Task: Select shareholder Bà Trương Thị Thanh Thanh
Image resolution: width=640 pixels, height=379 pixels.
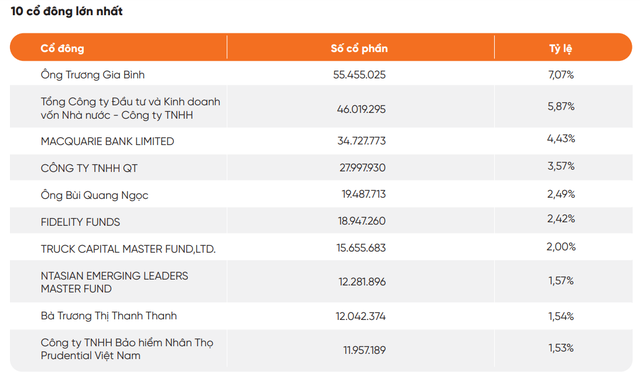Action: [x=109, y=316]
